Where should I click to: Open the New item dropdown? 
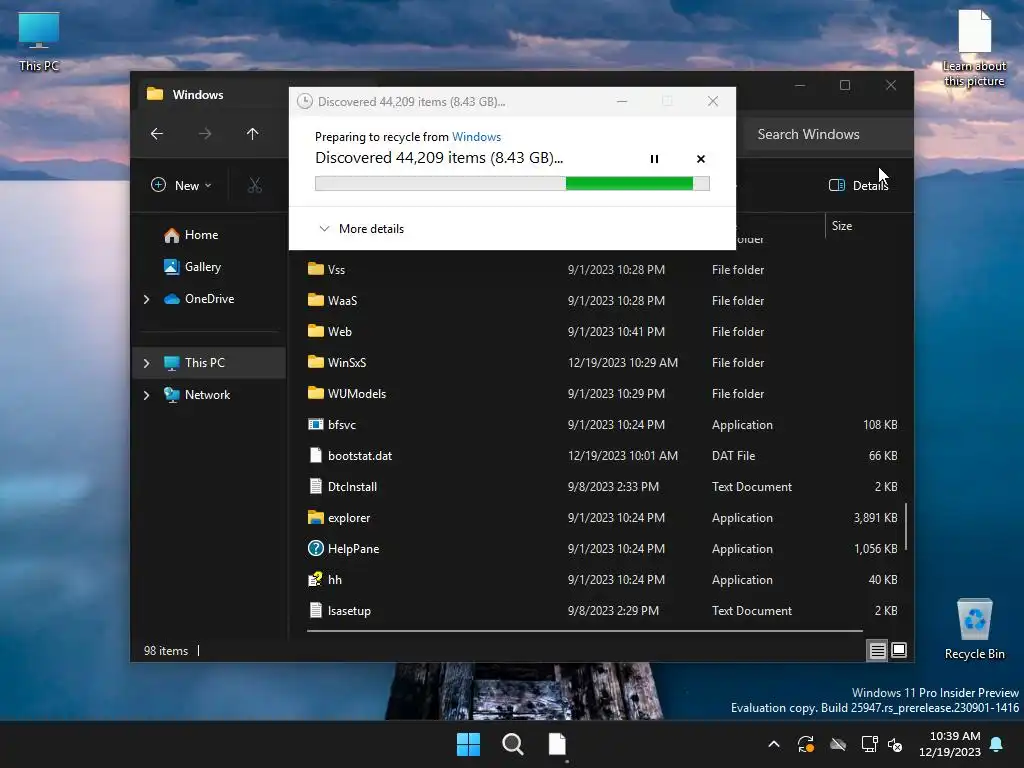coord(182,185)
